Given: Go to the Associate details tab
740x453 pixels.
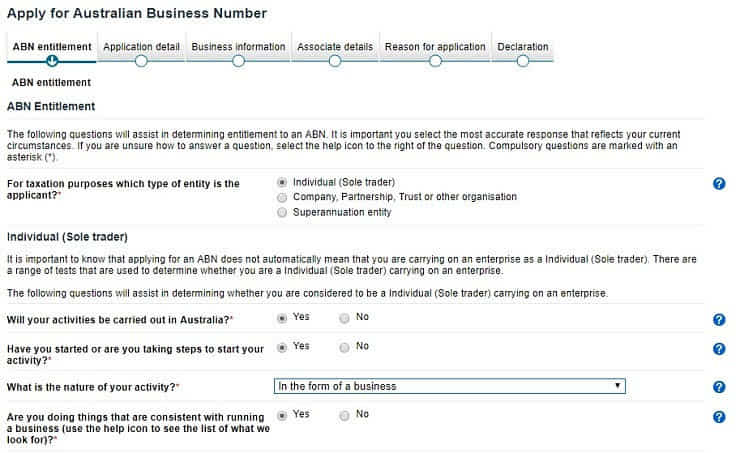Looking at the screenshot, I should click(x=335, y=47).
